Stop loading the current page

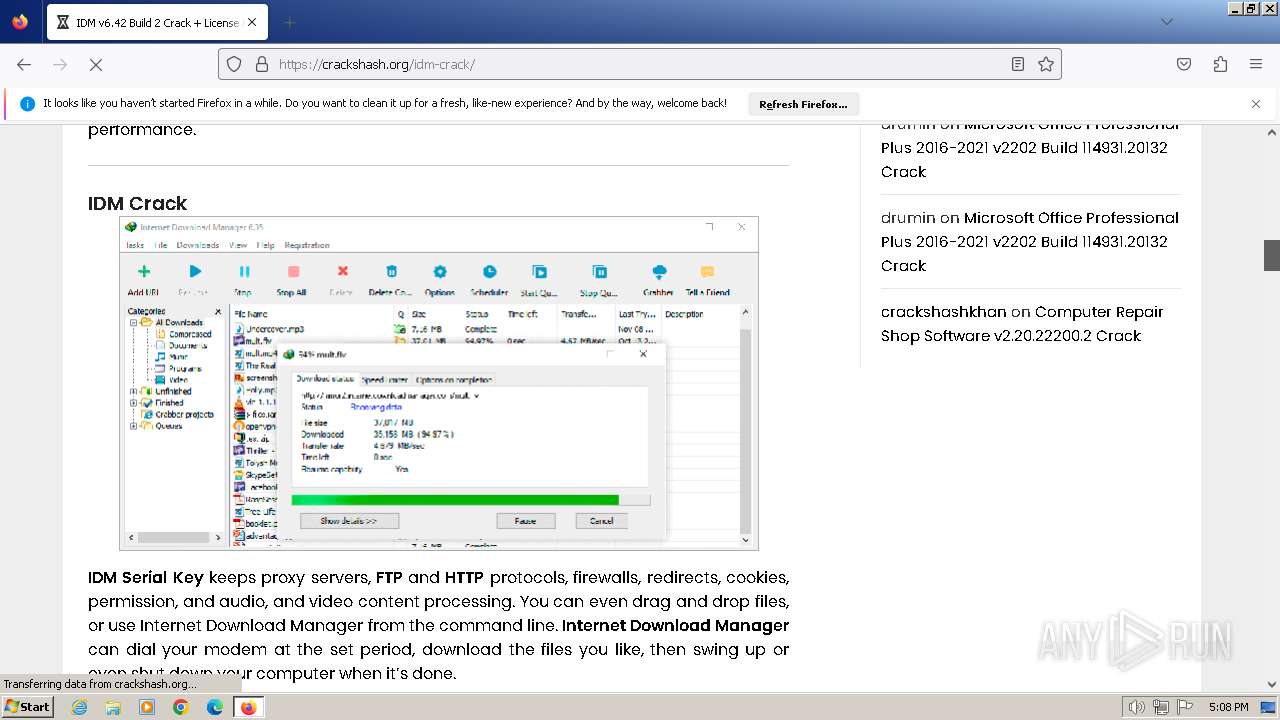[96, 64]
